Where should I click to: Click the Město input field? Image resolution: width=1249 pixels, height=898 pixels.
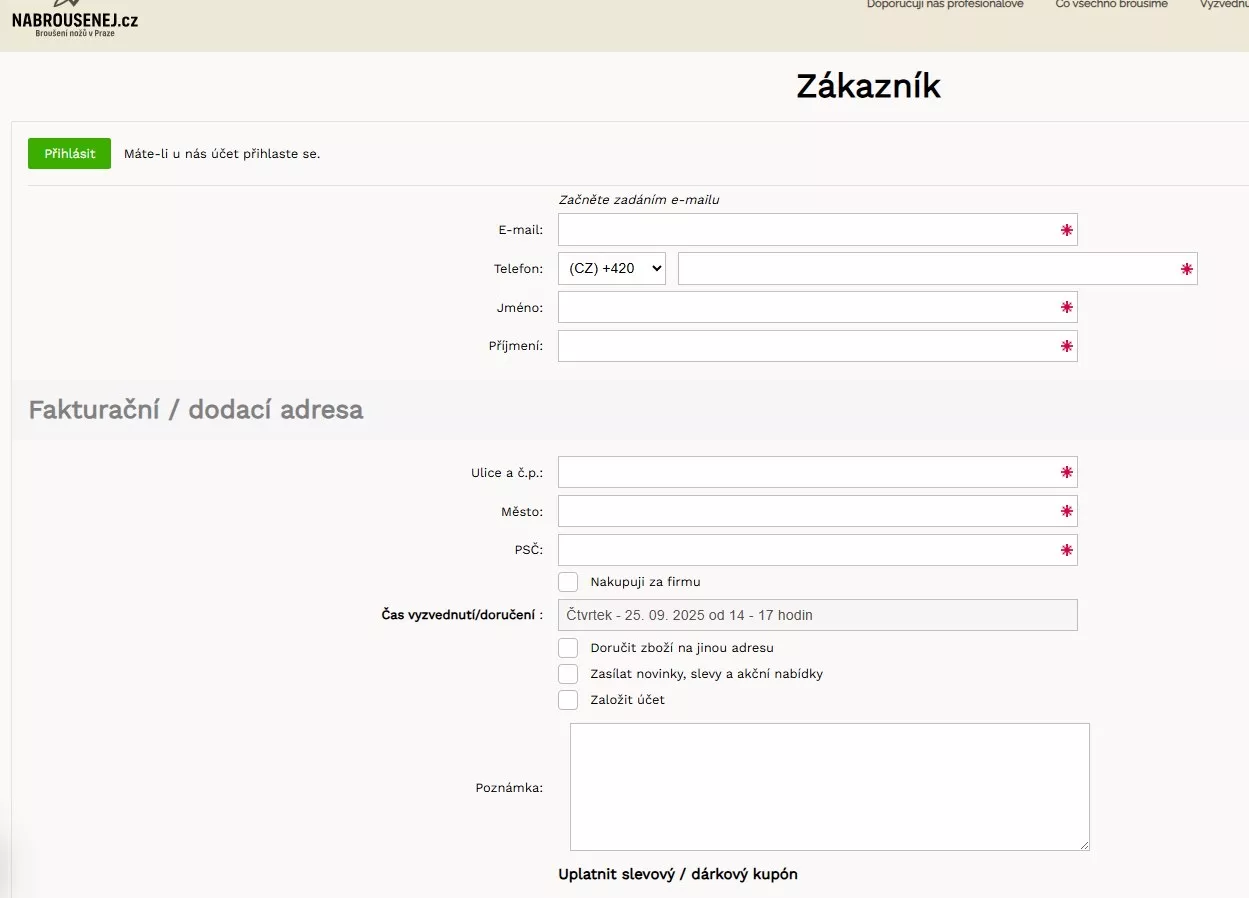click(x=817, y=511)
